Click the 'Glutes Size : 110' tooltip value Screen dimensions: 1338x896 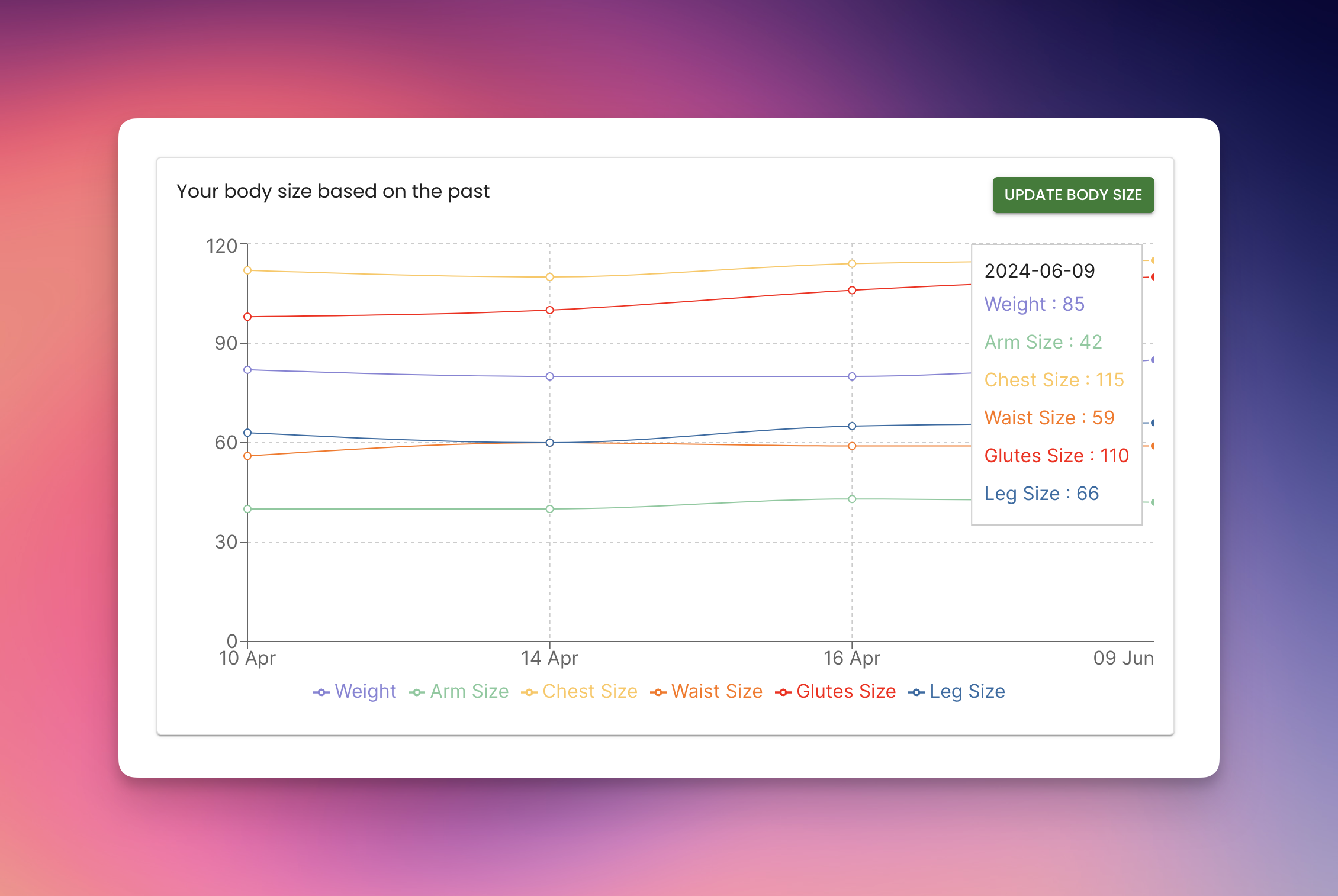1056,456
